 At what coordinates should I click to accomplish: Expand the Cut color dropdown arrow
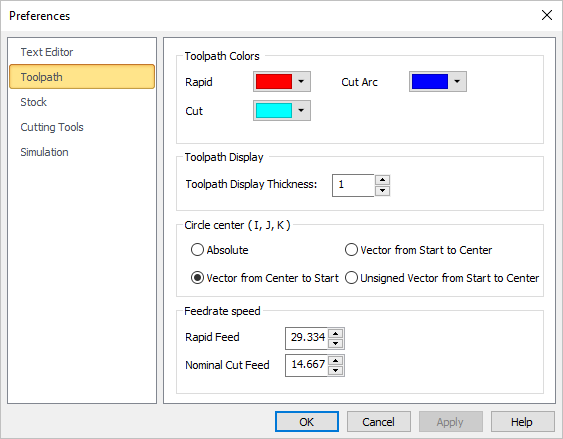301,111
